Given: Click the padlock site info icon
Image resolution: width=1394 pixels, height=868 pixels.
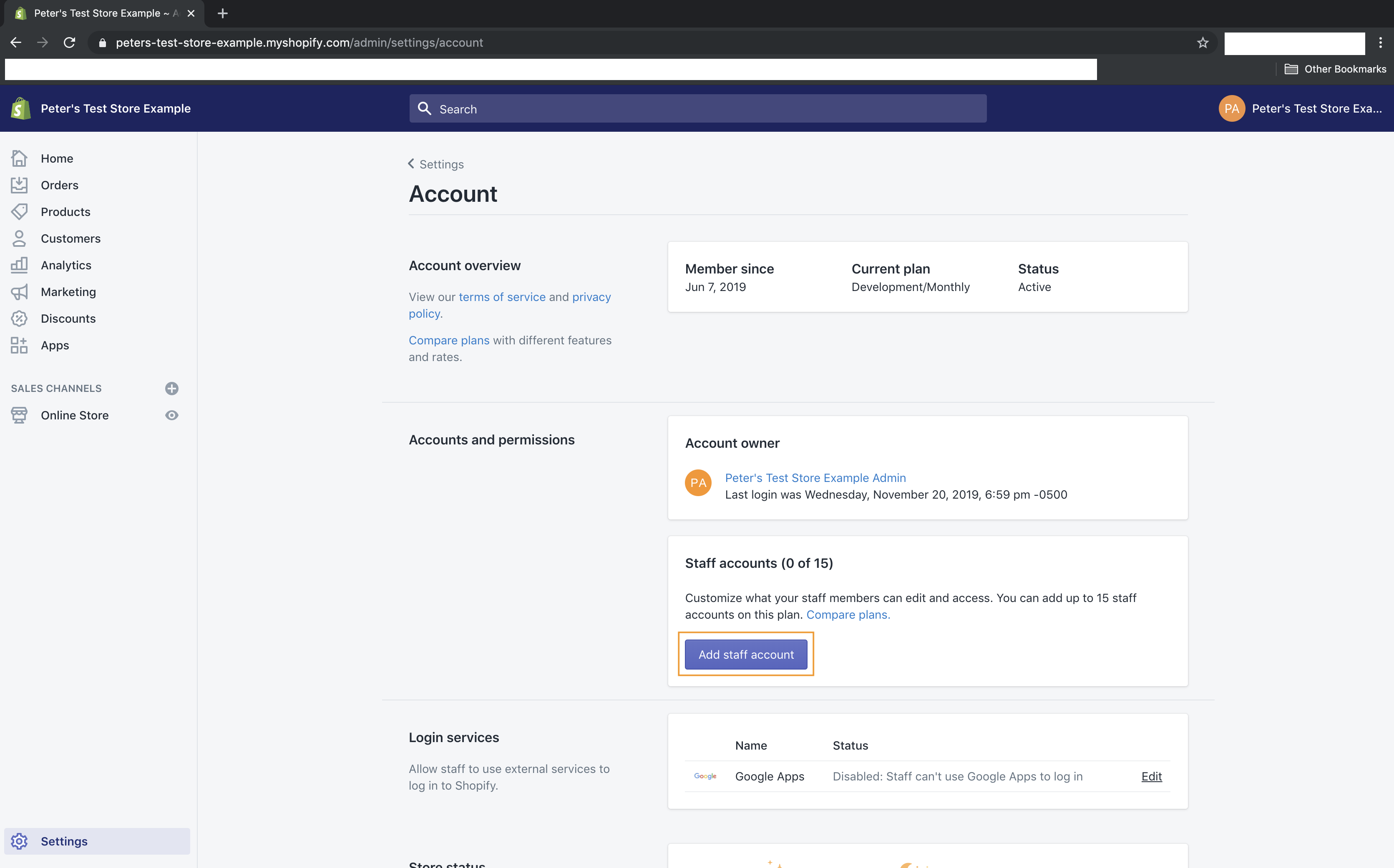Looking at the screenshot, I should 102,43.
